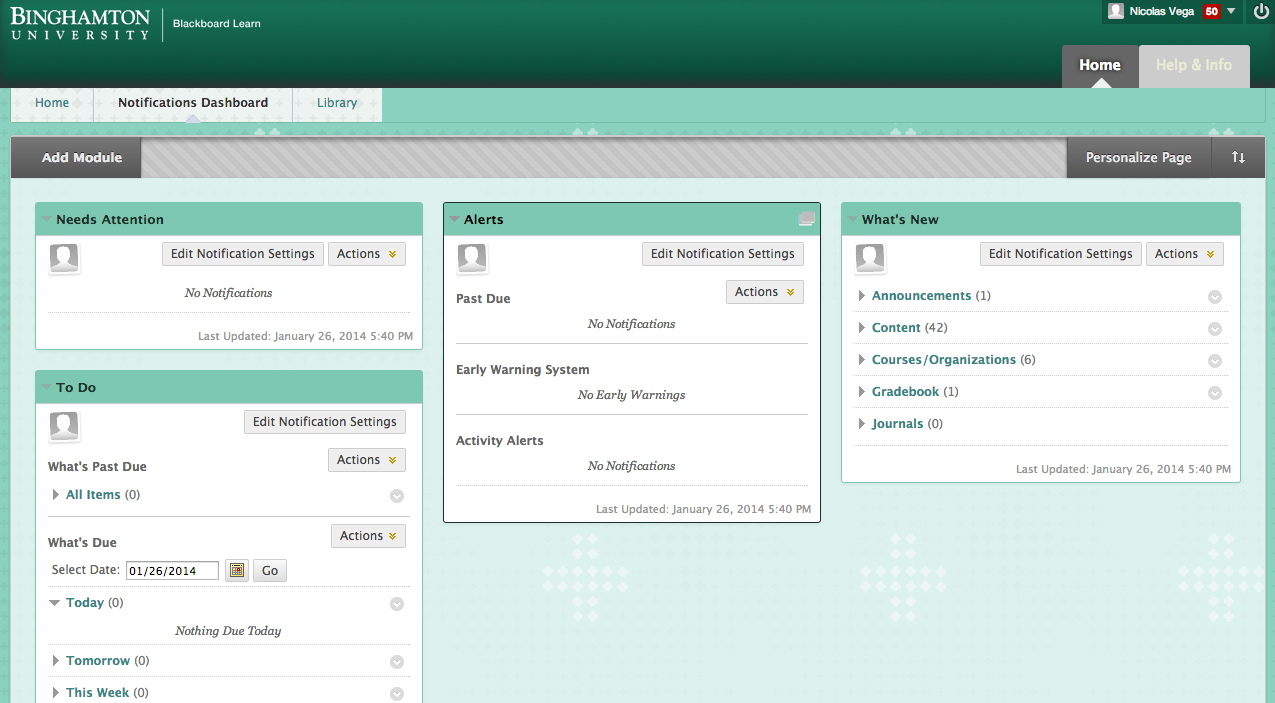Click the calendar date picker icon
The width and height of the screenshot is (1275, 703).
pos(237,570)
